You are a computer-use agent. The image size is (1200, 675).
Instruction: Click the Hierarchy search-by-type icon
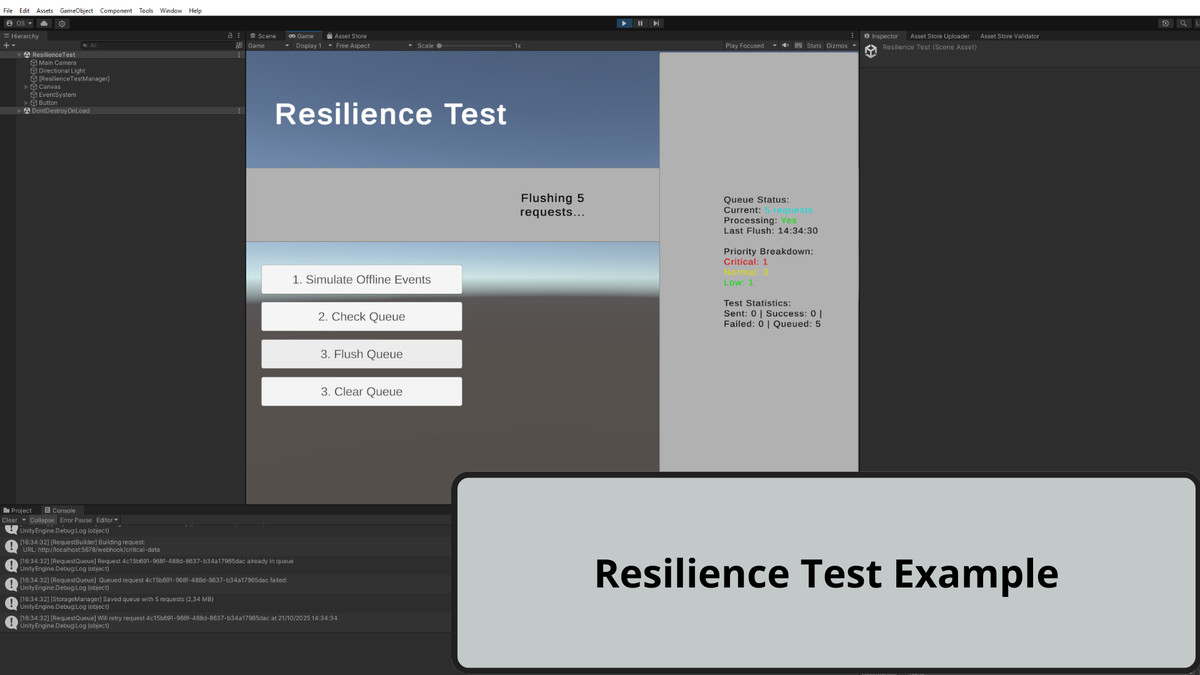pyautogui.click(x=238, y=45)
